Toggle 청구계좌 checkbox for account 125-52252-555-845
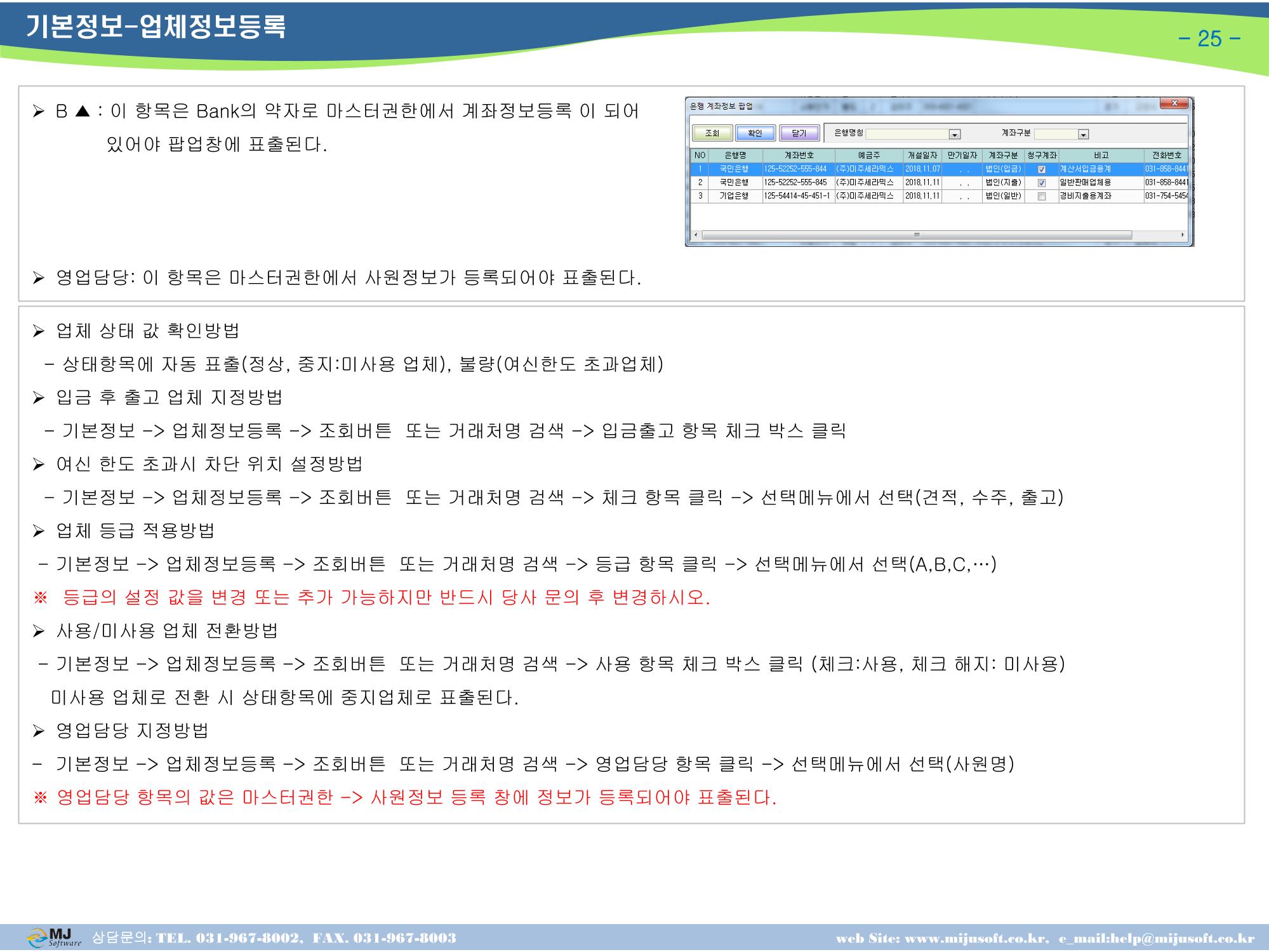This screenshot has width=1269, height=952. 1042,183
